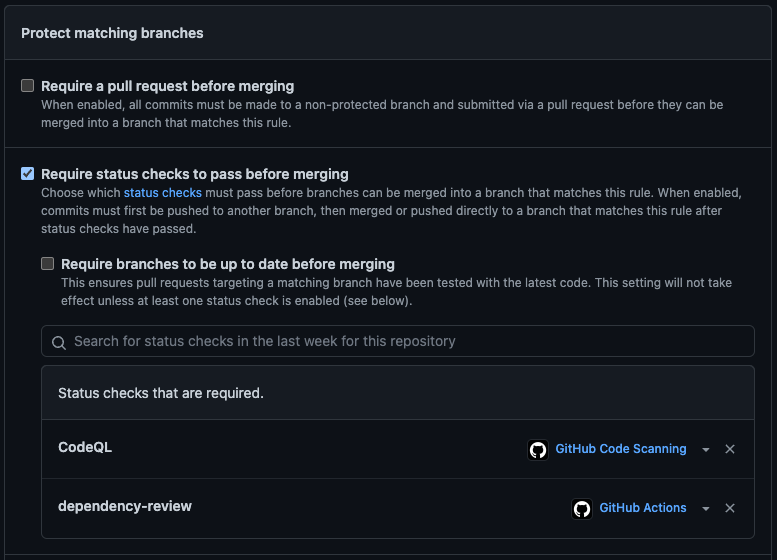Click the GitHub Code Scanning link
The height and width of the screenshot is (560, 777).
pos(620,449)
